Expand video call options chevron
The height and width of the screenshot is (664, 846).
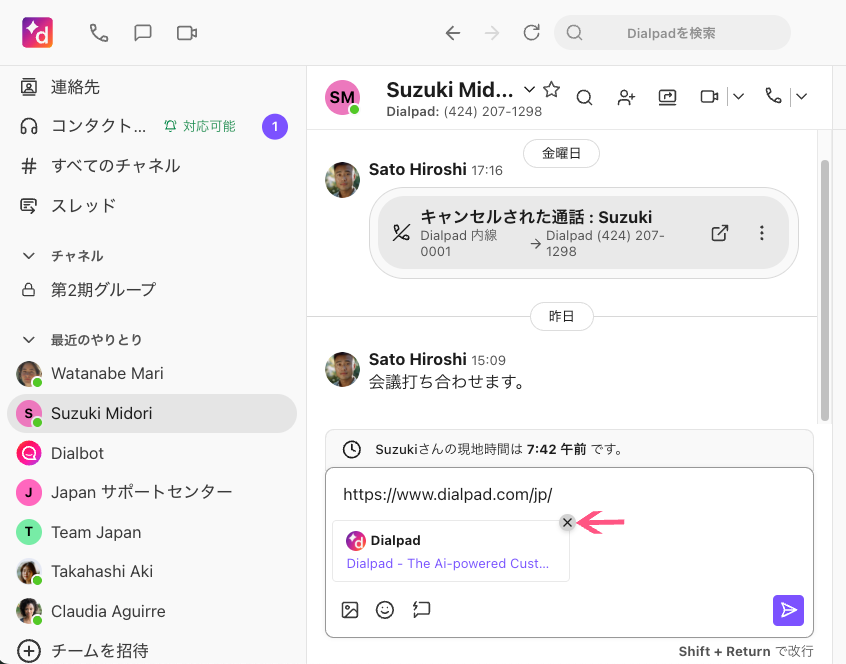[739, 97]
